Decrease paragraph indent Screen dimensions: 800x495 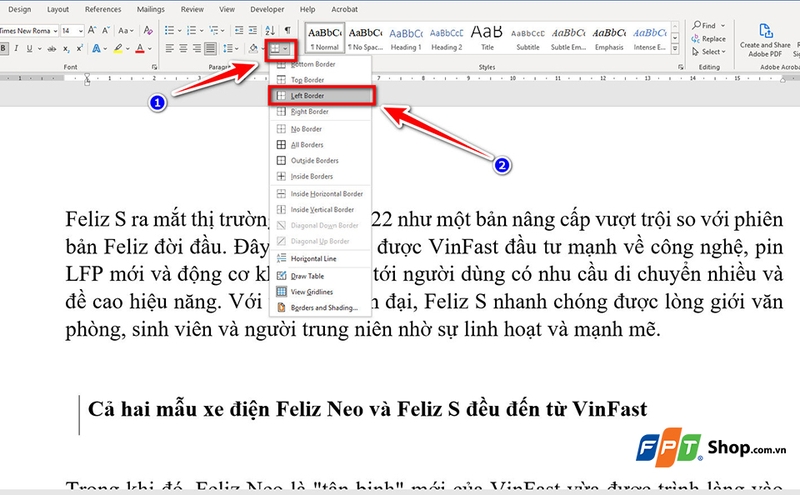(239, 31)
